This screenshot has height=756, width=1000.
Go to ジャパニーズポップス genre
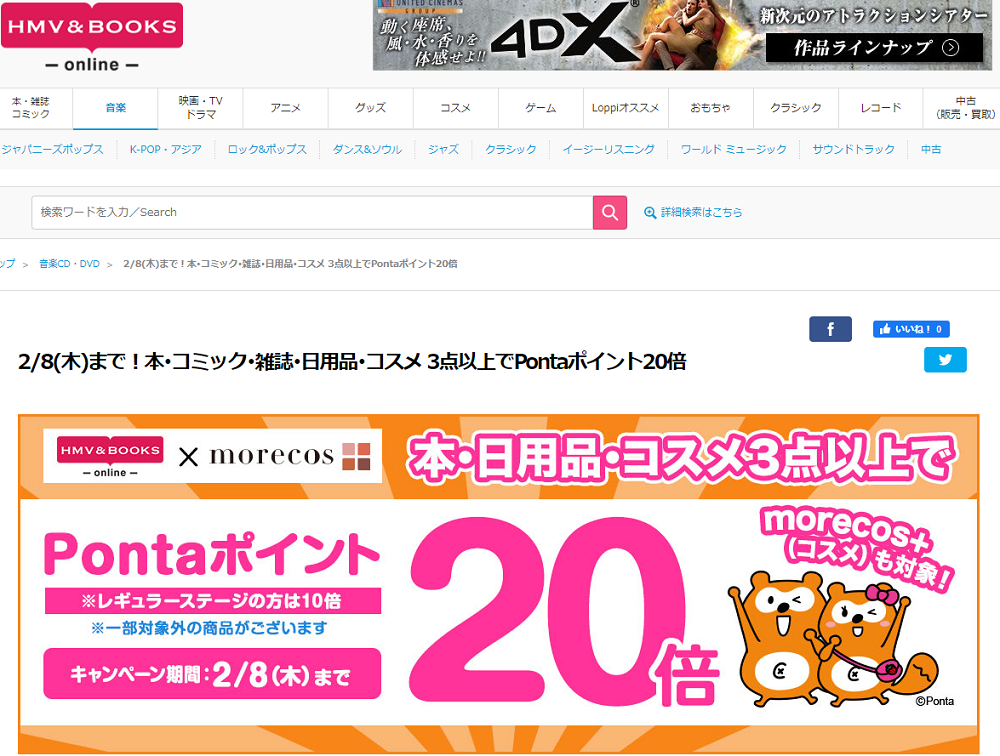52,149
